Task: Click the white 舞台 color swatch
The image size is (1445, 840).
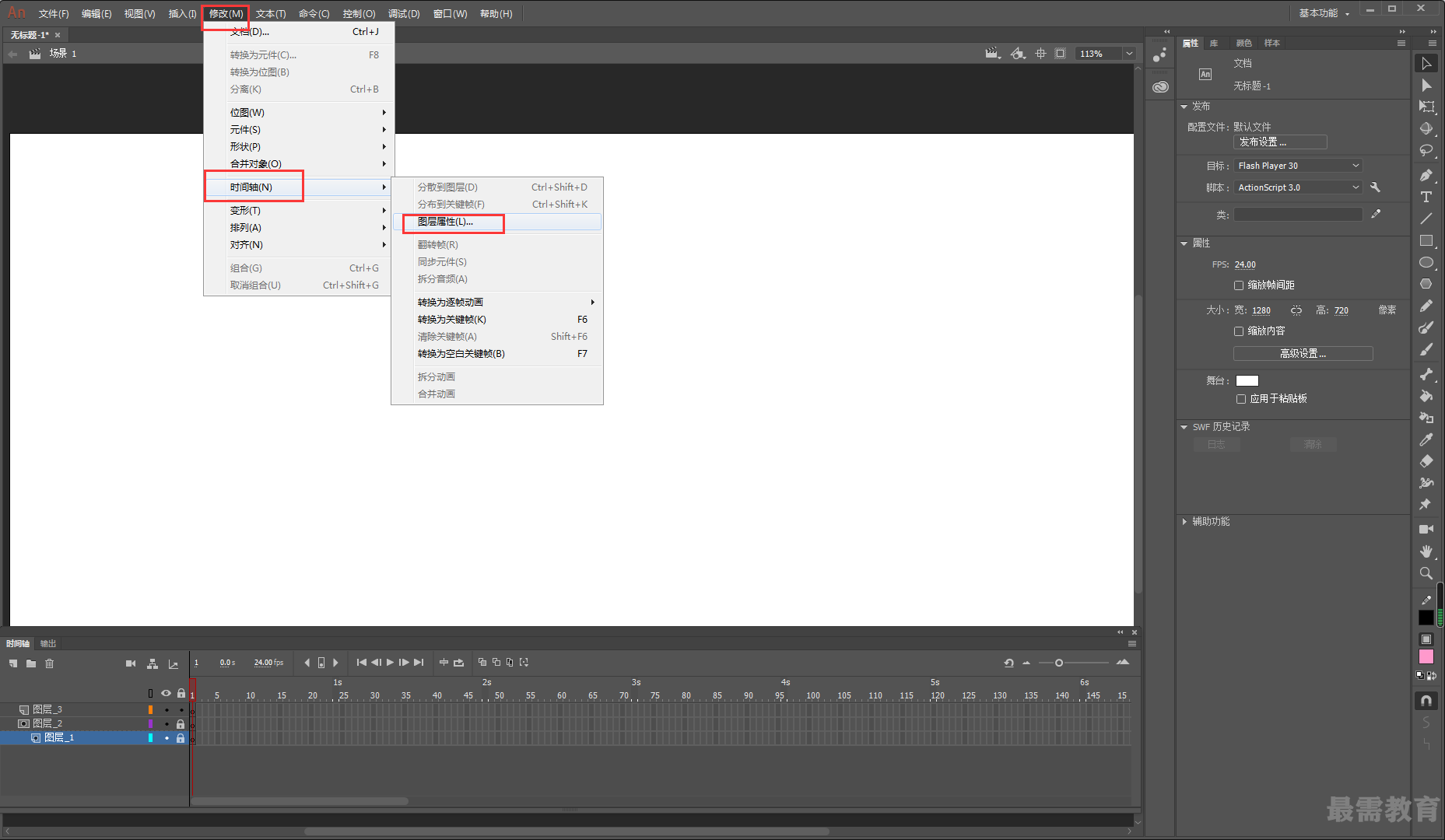Action: (x=1247, y=381)
